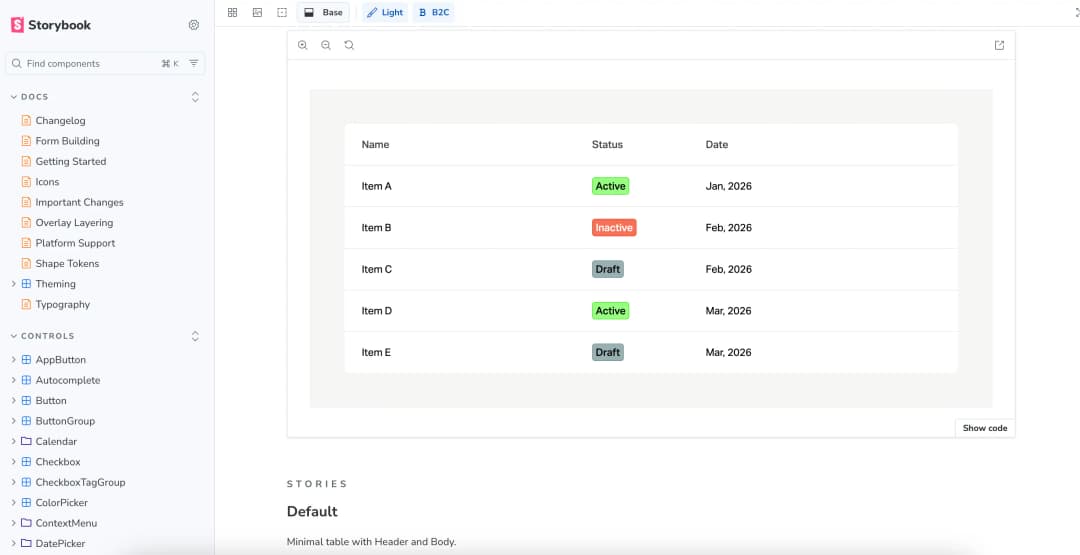Open the sidebar filter icon
Viewport: 1080px width, 555px height.
(194, 63)
